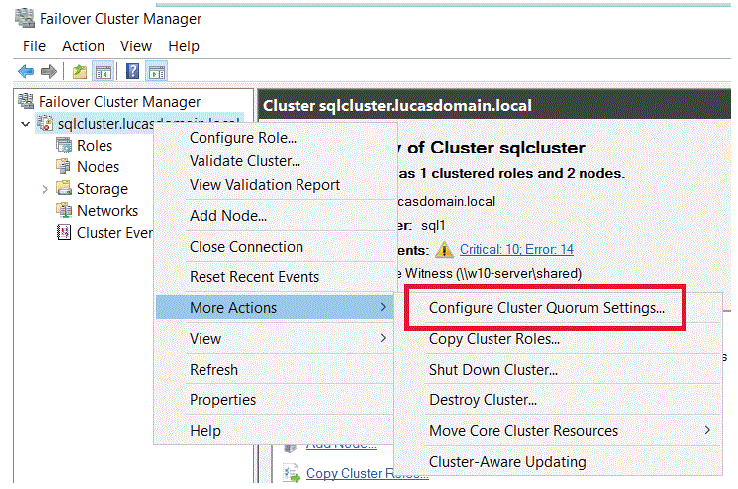Open the More Actions menu item
Image resolution: width=738 pixels, height=489 pixels.
coord(274,307)
